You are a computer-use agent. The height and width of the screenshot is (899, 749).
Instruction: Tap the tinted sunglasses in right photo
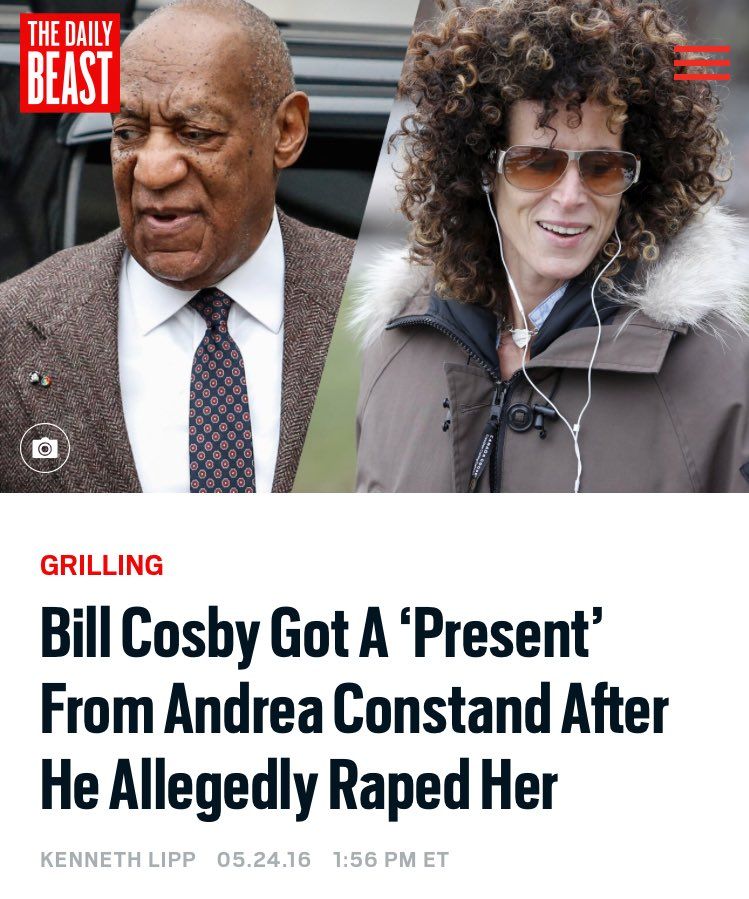(568, 168)
